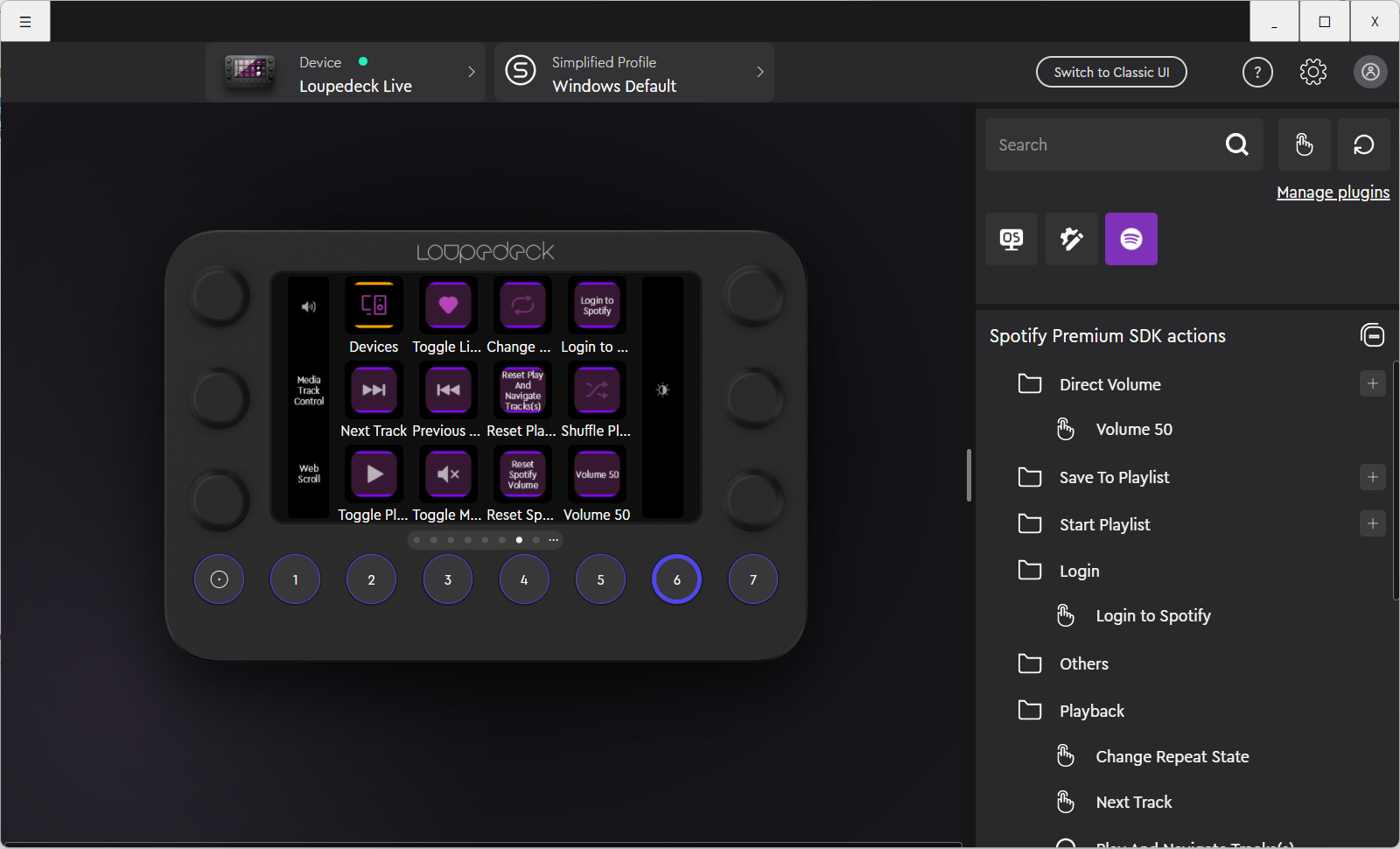This screenshot has height=849, width=1400.
Task: Select the Volume 50 touch button
Action: 597,474
